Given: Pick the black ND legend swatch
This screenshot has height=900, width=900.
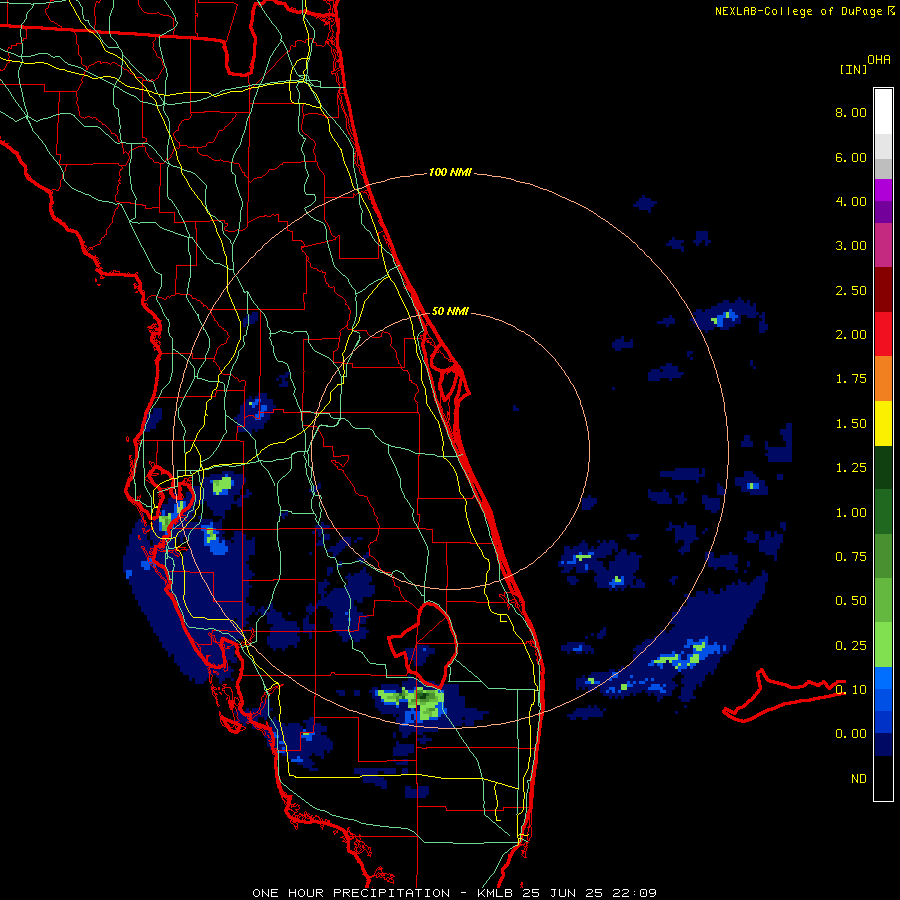Looking at the screenshot, I should (883, 778).
